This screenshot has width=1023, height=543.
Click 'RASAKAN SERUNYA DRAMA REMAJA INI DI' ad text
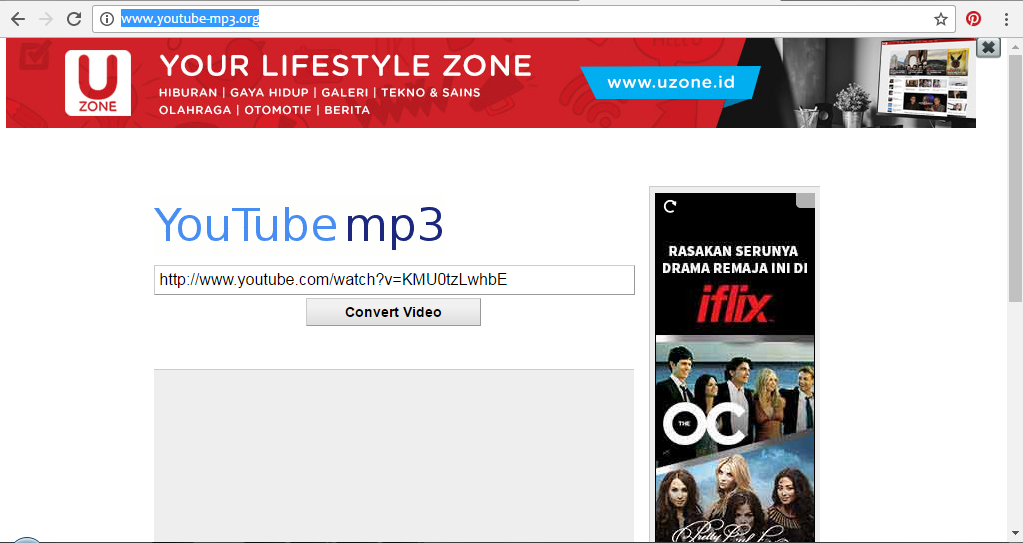click(735, 259)
